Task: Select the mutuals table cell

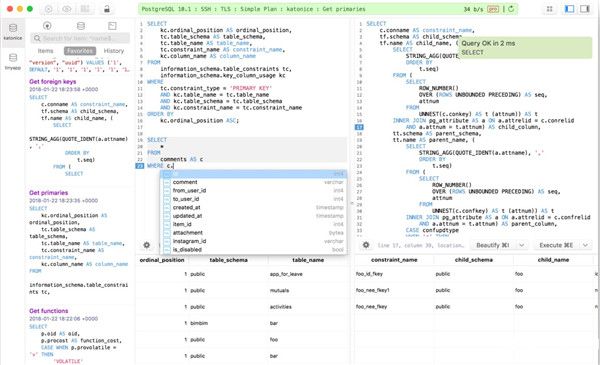Action: pyautogui.click(x=279, y=290)
